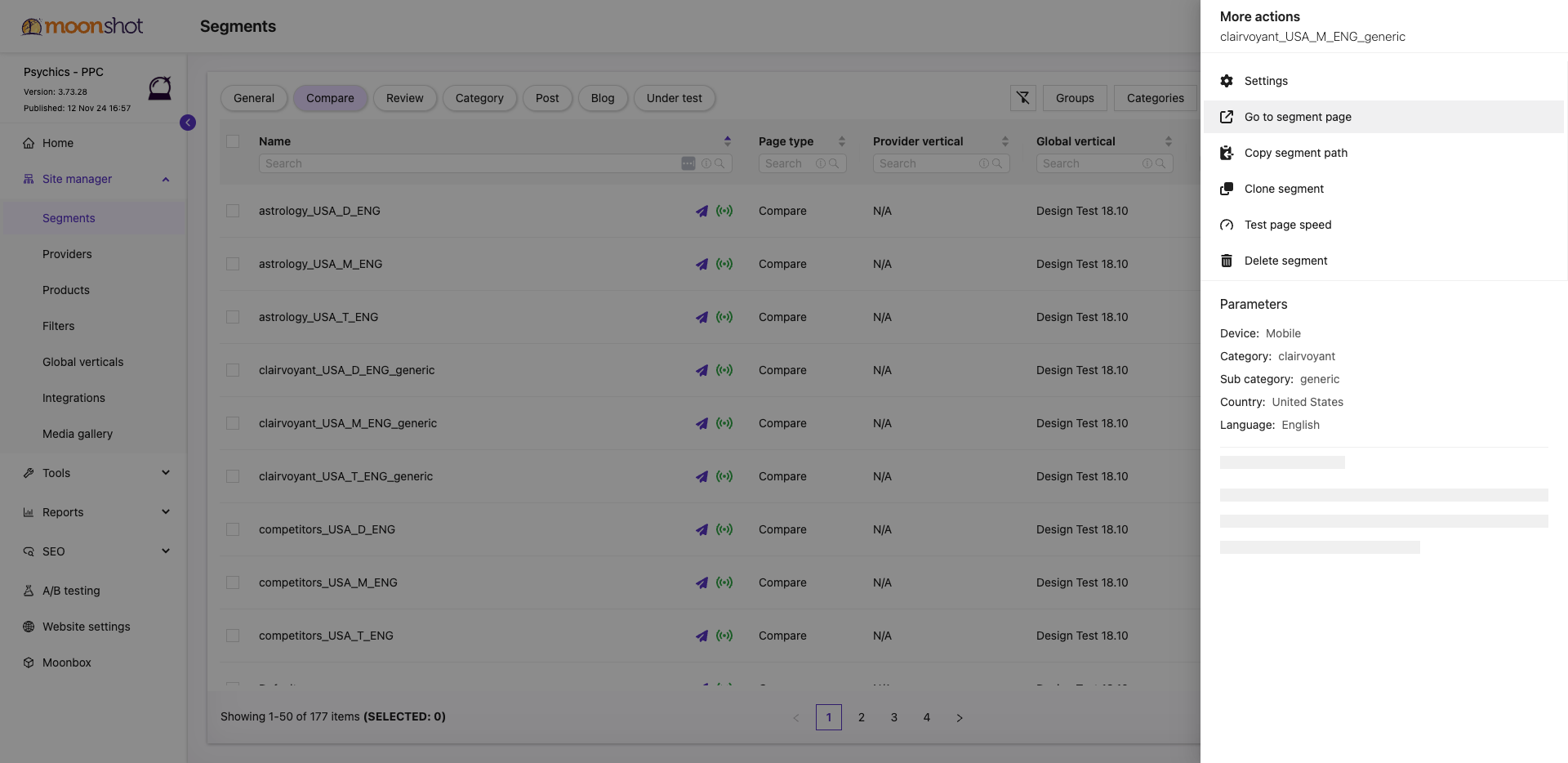This screenshot has height=763, width=1568.
Task: Switch to the Under test tab
Action: [675, 98]
